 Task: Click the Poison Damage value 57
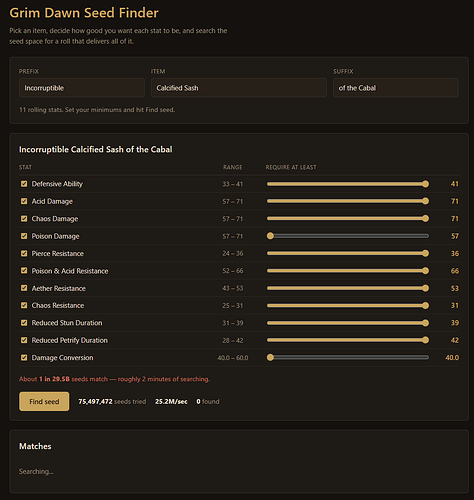455,236
